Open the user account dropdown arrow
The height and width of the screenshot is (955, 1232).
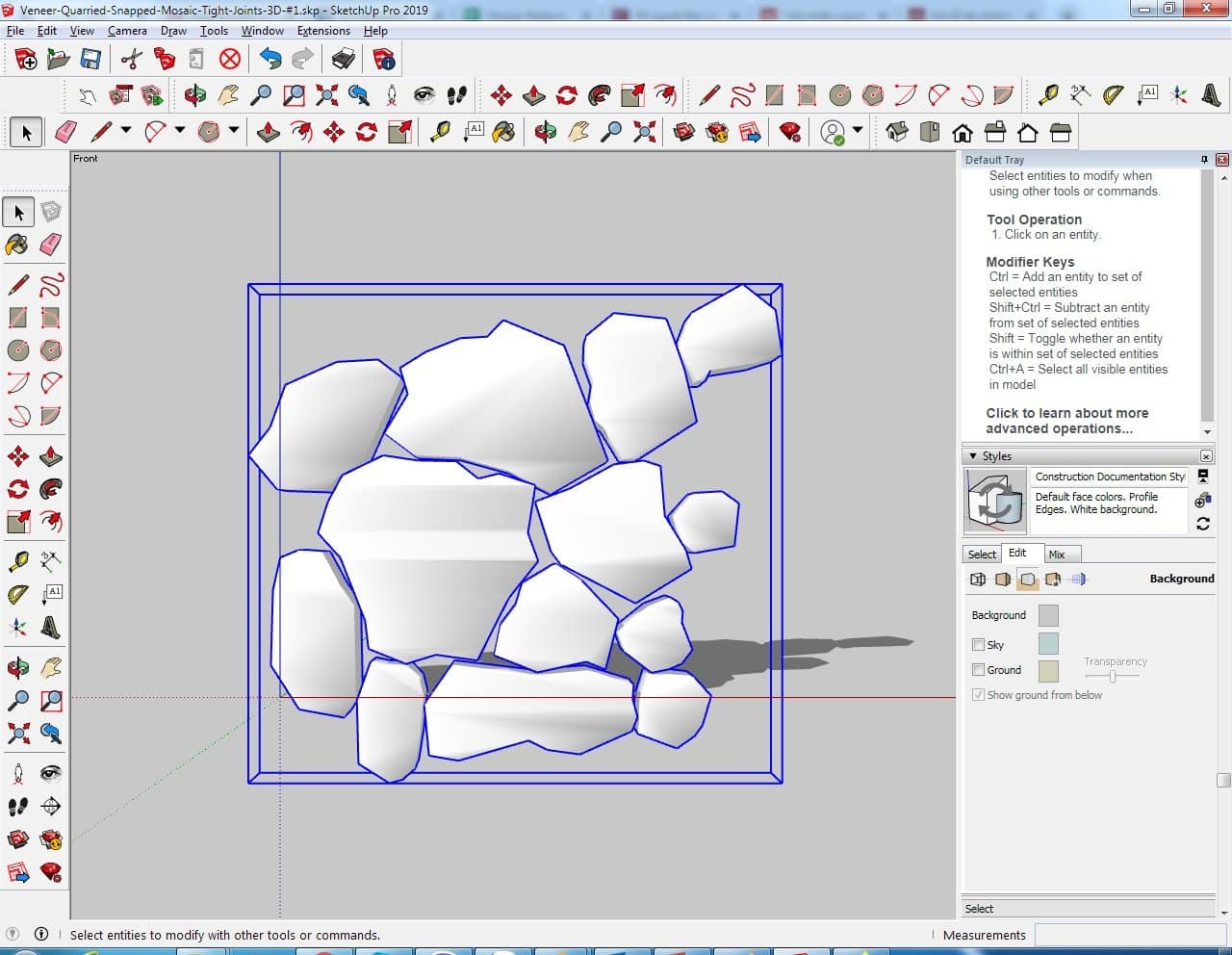tap(857, 131)
